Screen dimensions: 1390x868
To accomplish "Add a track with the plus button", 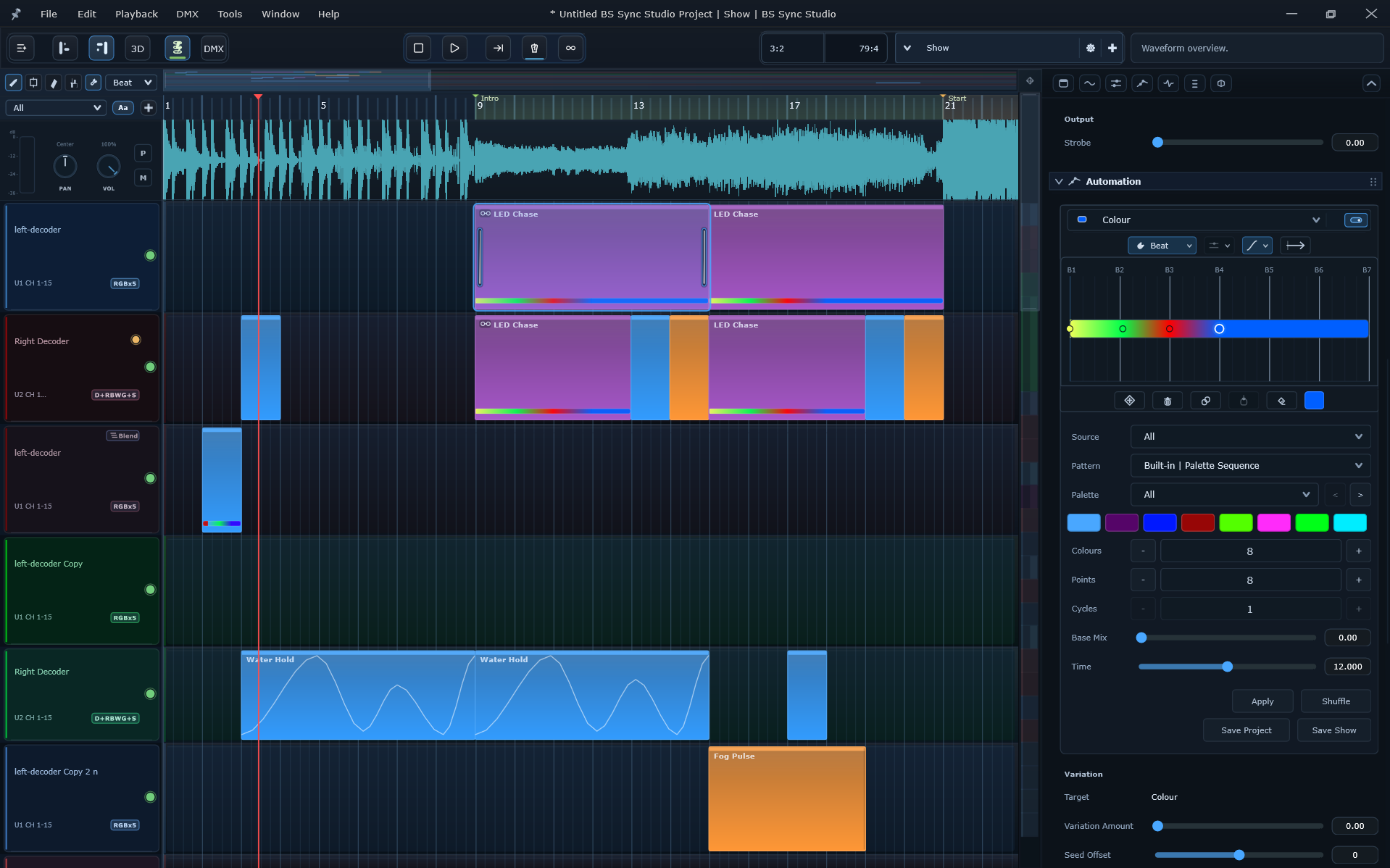I will pyautogui.click(x=149, y=108).
